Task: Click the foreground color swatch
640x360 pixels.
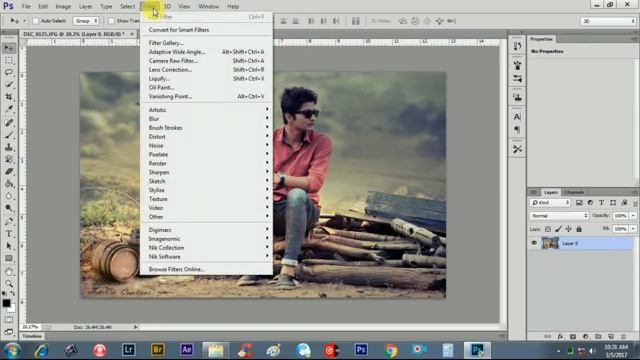Action: [6, 303]
